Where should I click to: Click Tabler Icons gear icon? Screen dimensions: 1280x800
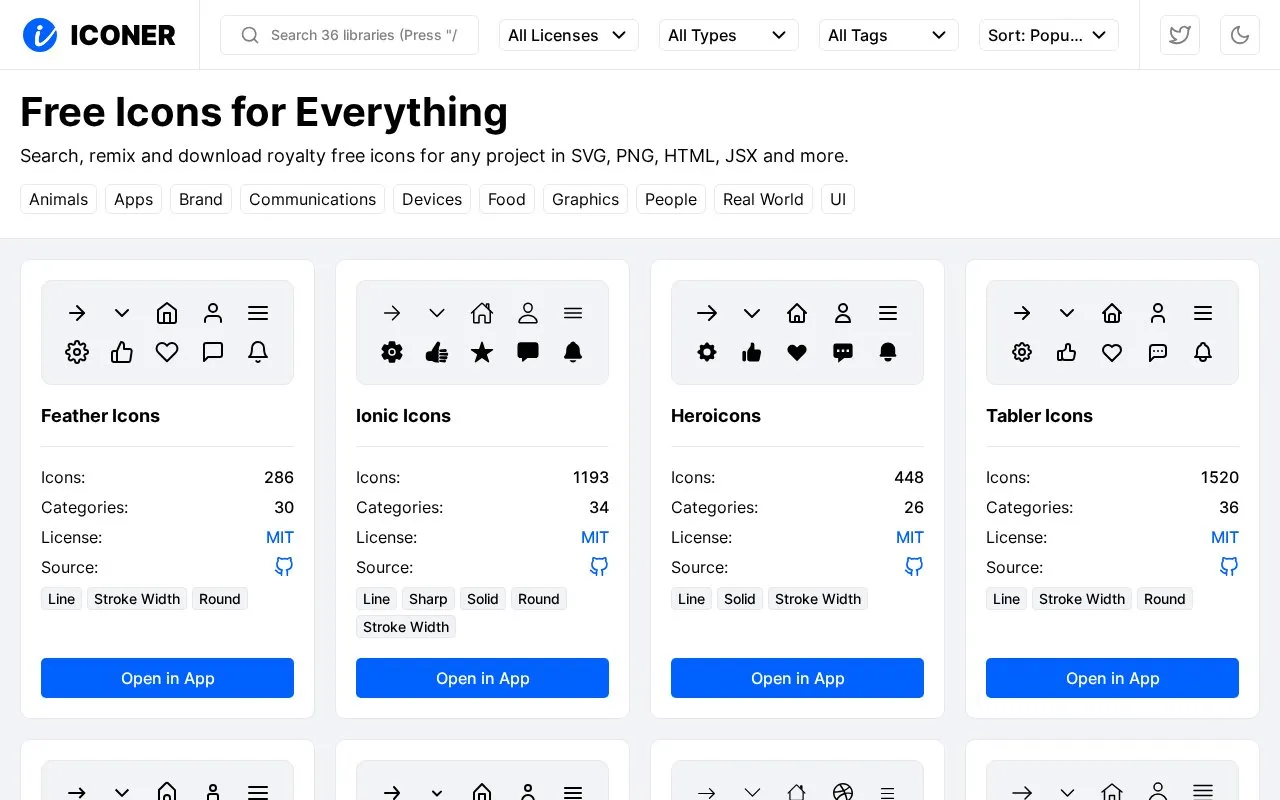[x=1022, y=352]
